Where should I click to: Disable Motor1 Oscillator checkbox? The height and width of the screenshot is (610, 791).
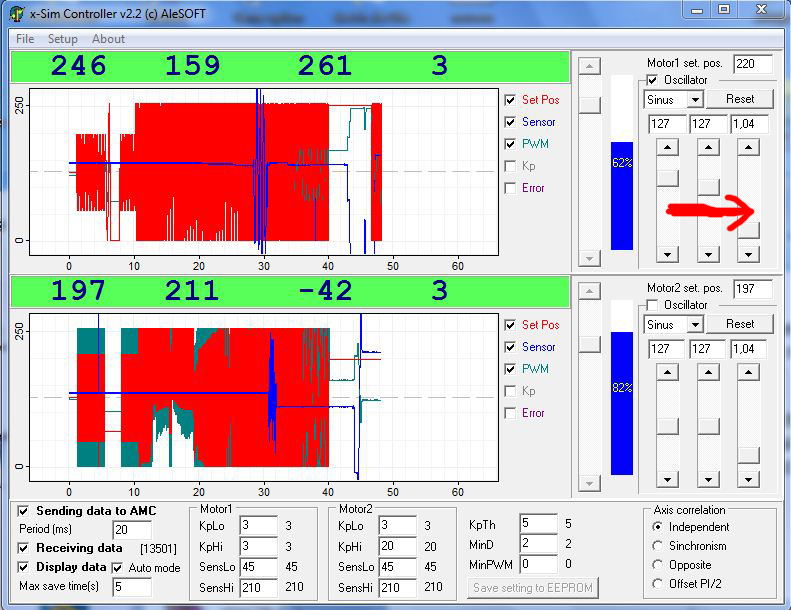tap(652, 80)
